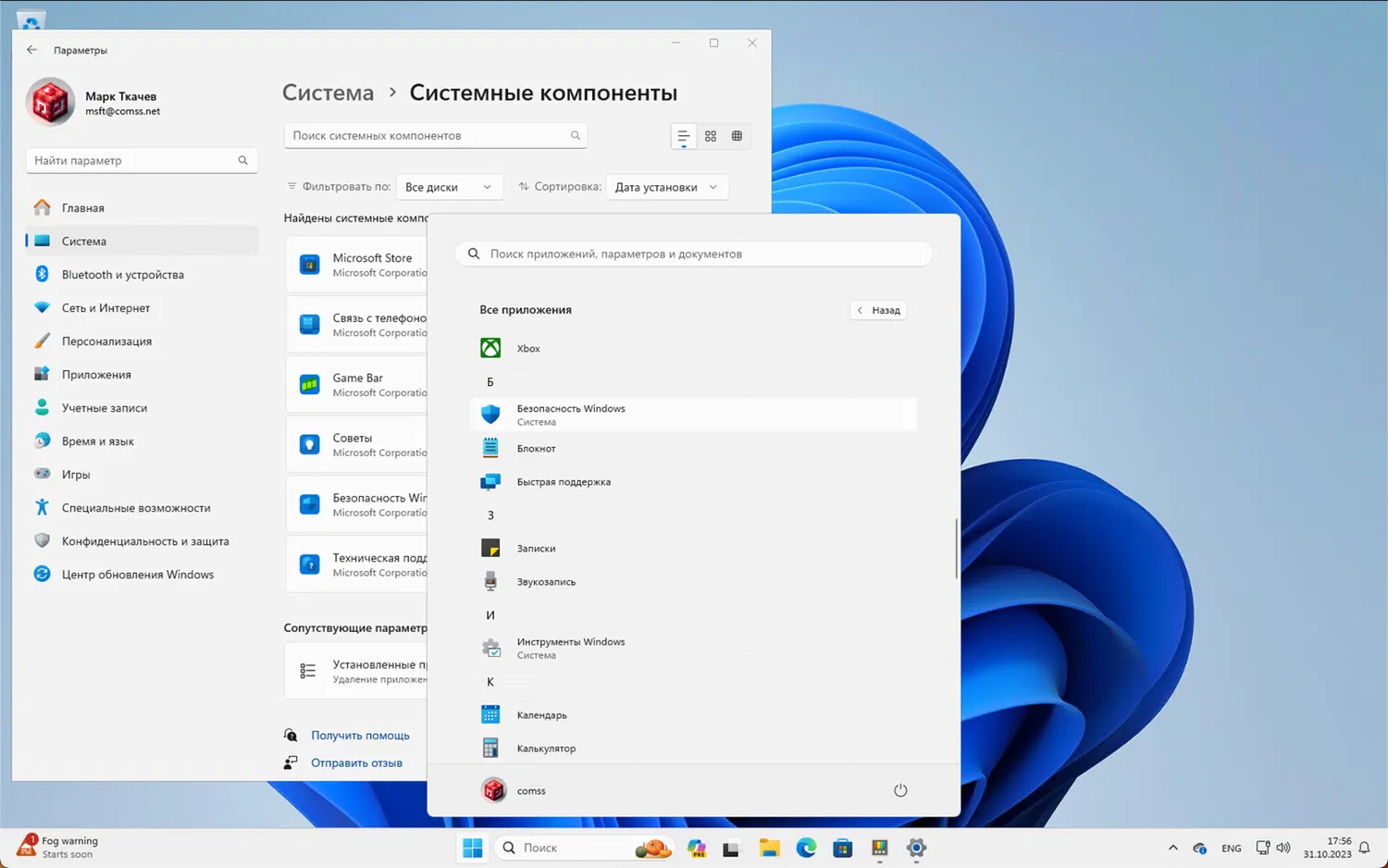
Task: Open Task View from the taskbar
Action: click(732, 848)
